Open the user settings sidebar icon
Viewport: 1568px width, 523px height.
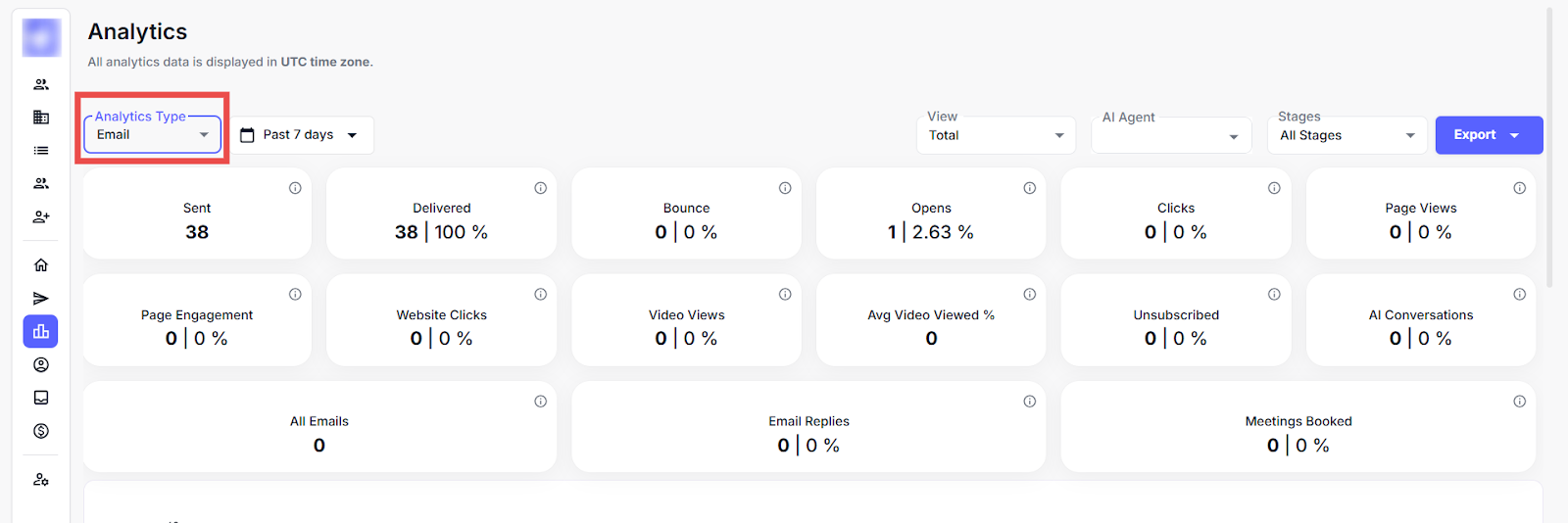(41, 480)
